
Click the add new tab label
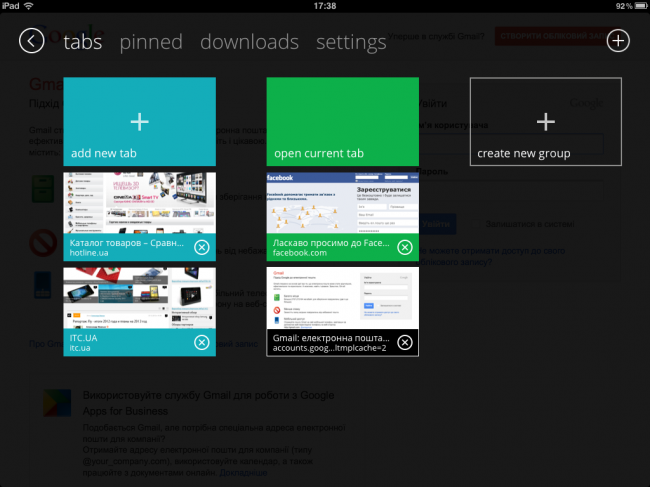coord(104,153)
